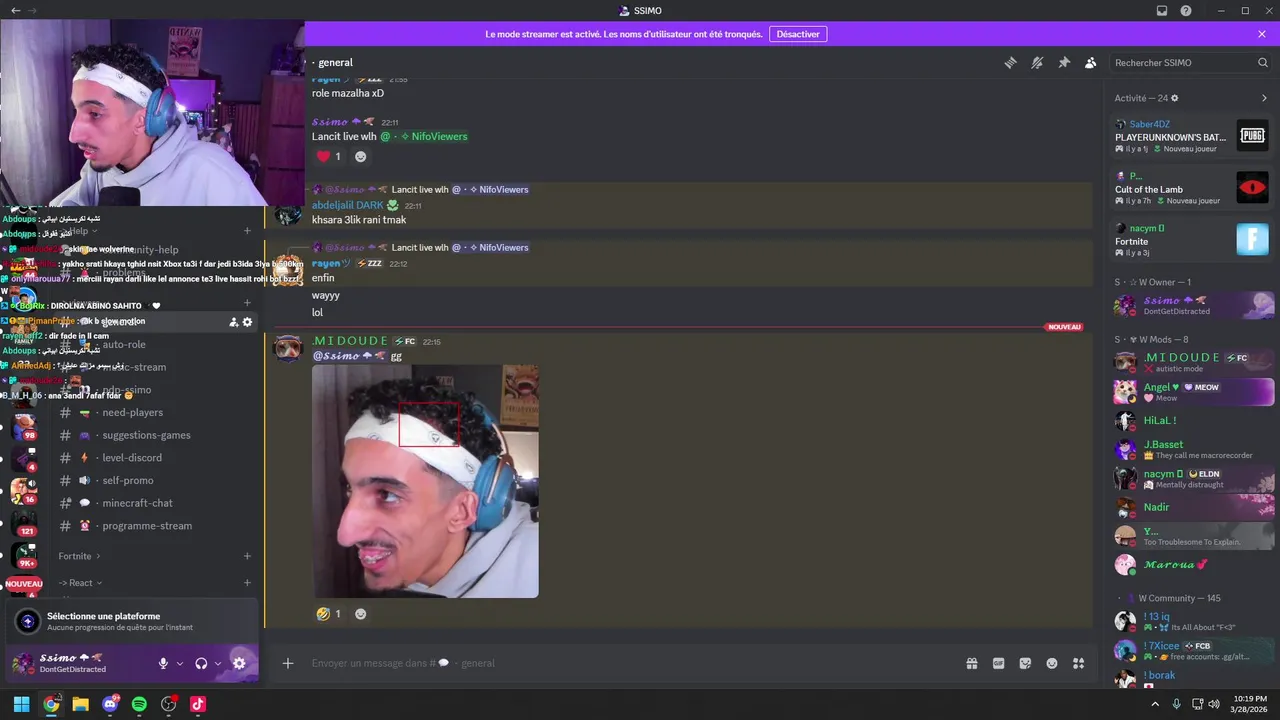Screen dimensions: 1280x720
Task: Open the sticker picker
Action: [1025, 663]
